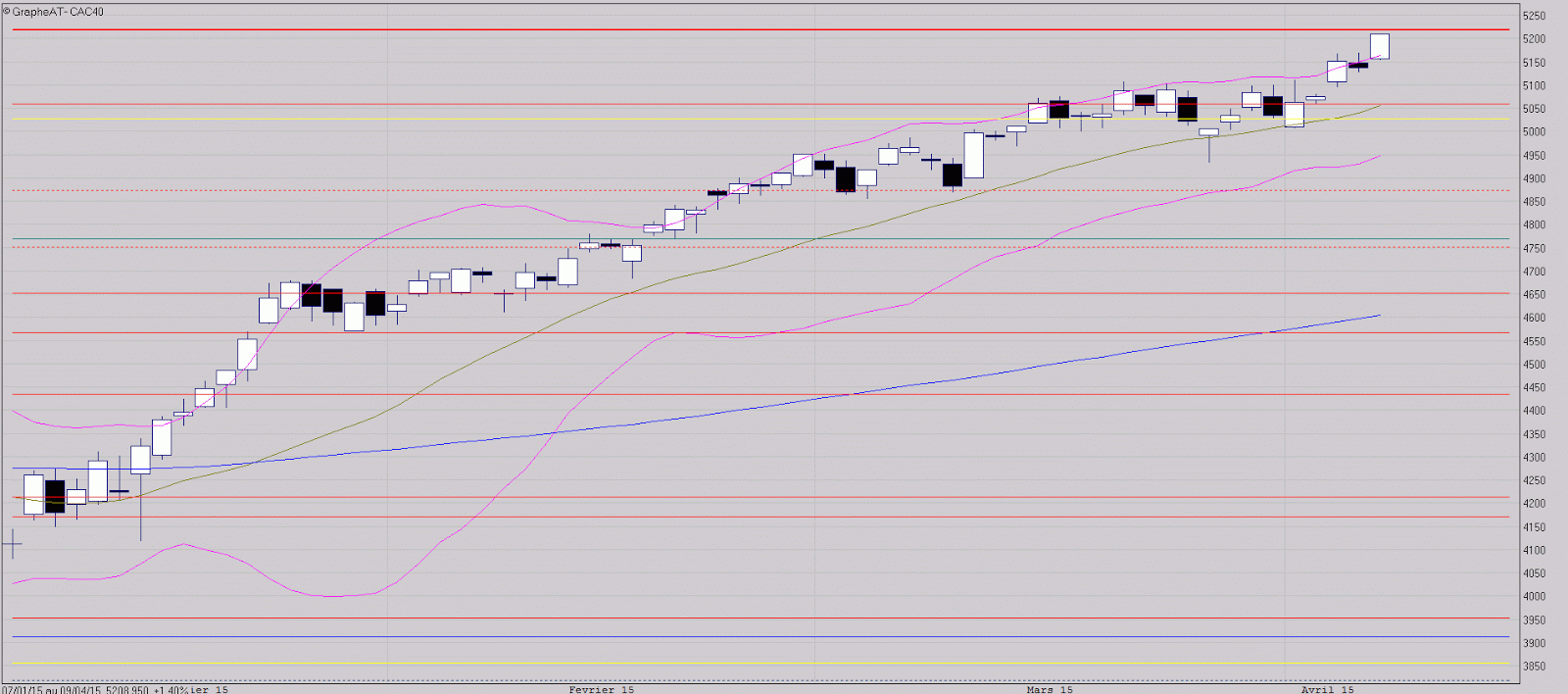This screenshot has height=694, width=1568.
Task: Click the 3950 price axis label
Action: [x=1534, y=620]
